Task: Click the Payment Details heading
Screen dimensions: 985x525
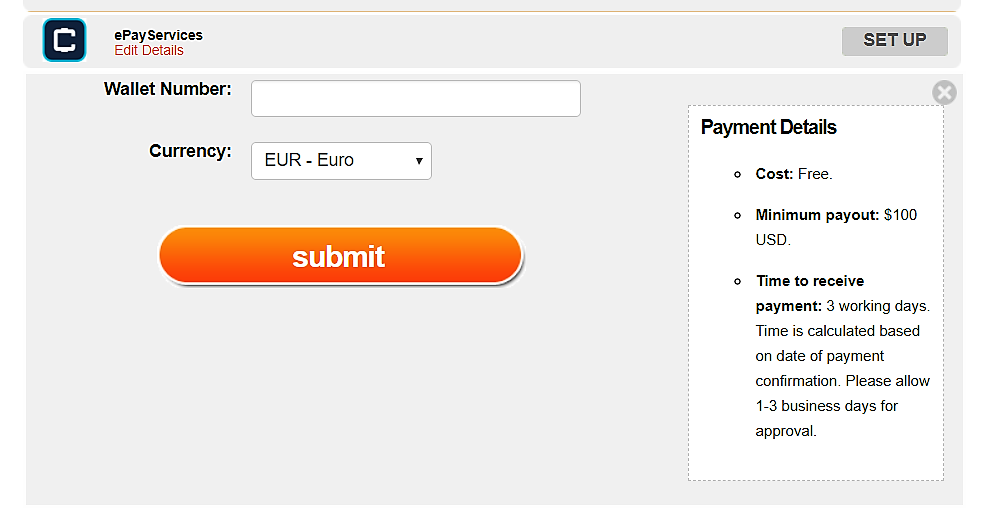Action: pos(768,127)
